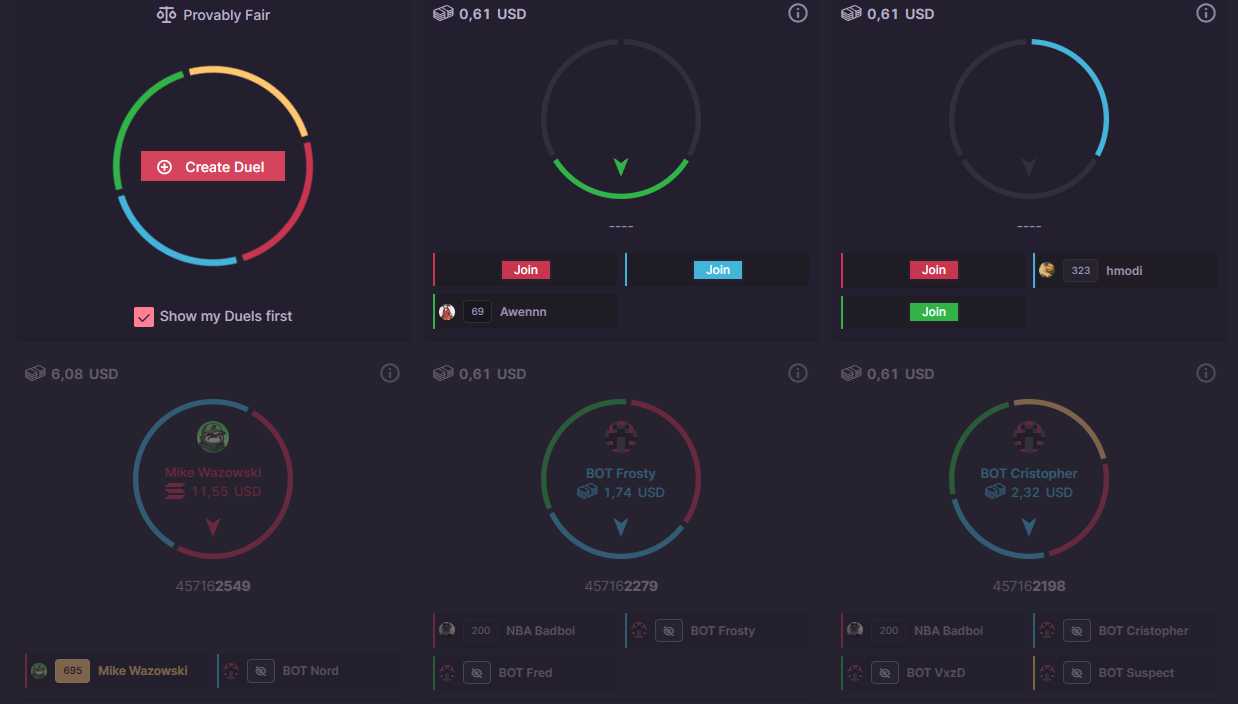Join the red slot in Awennn's duel
The height and width of the screenshot is (704, 1238).
click(x=525, y=270)
